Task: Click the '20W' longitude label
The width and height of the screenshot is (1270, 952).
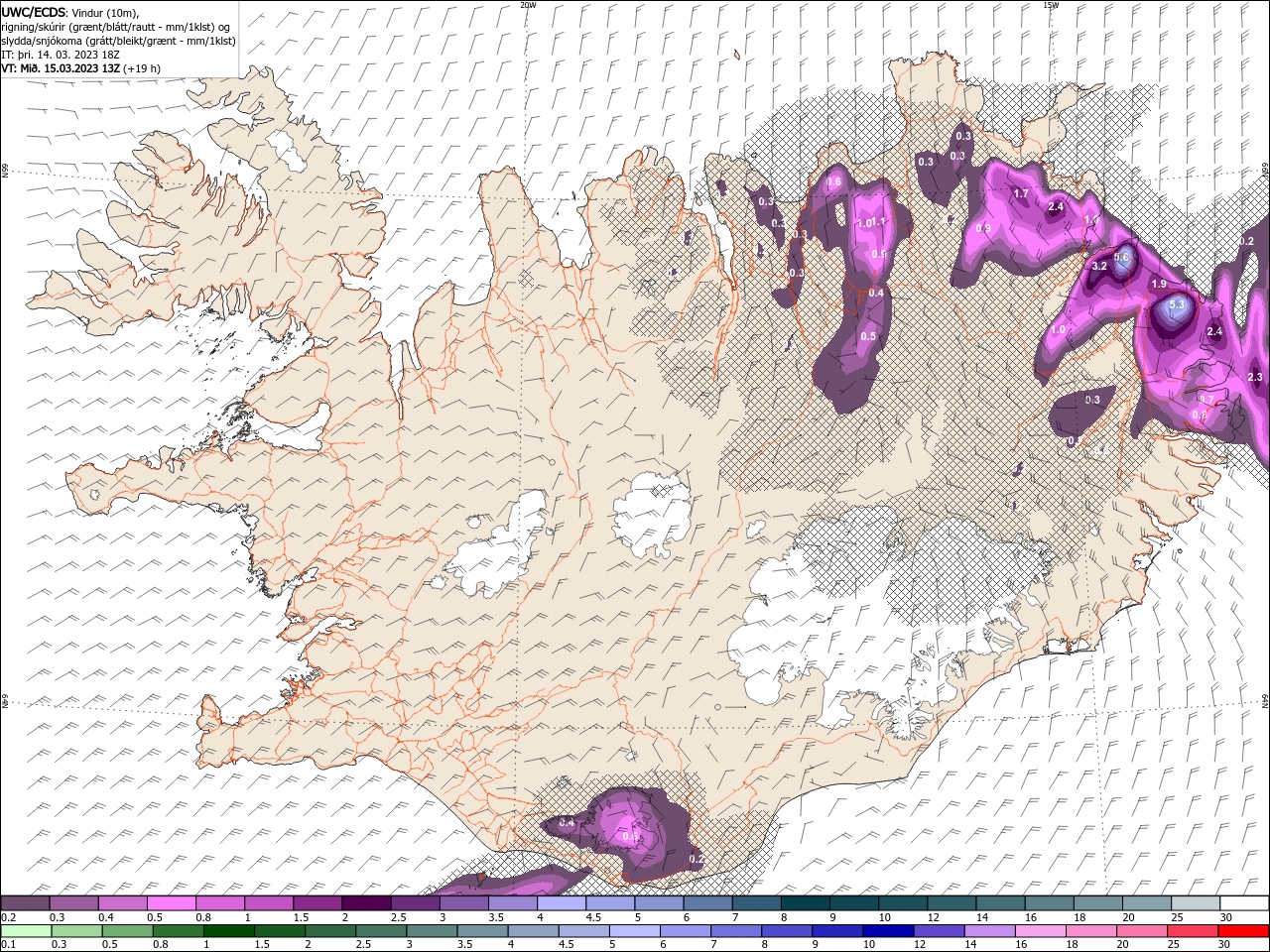Action: point(528,5)
